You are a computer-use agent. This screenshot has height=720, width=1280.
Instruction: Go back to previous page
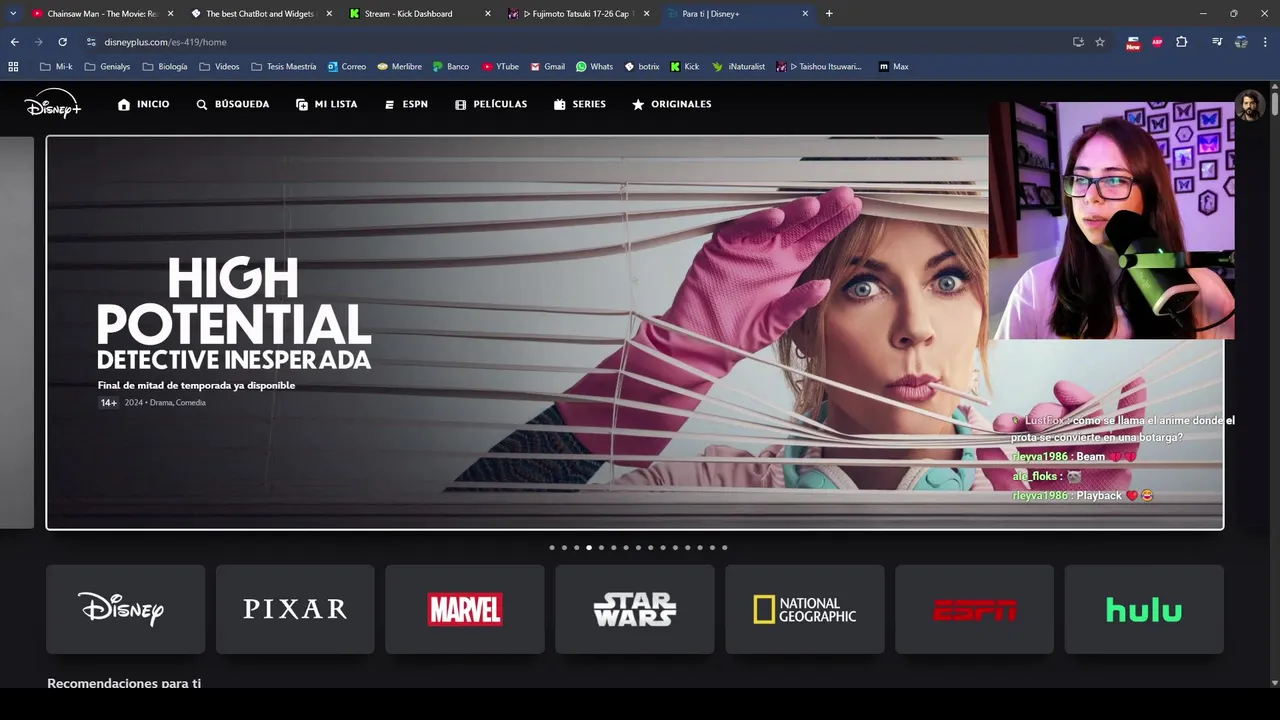[14, 42]
